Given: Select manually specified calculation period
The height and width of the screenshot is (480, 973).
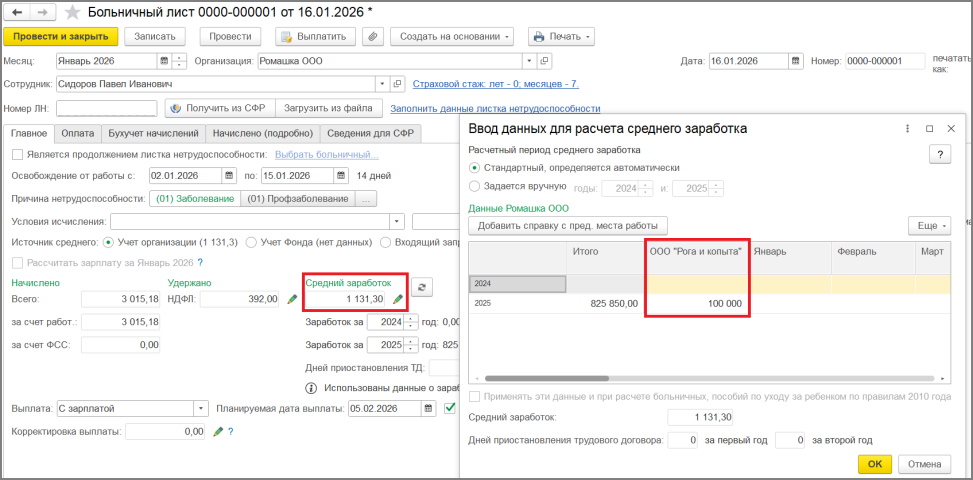Looking at the screenshot, I should click(474, 187).
